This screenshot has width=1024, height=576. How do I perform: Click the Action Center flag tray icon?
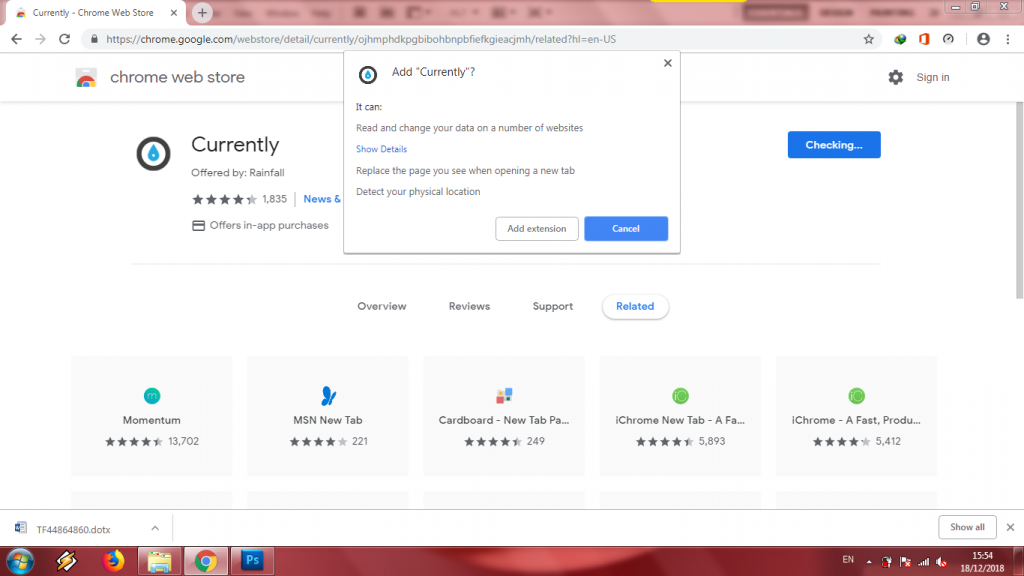905,562
